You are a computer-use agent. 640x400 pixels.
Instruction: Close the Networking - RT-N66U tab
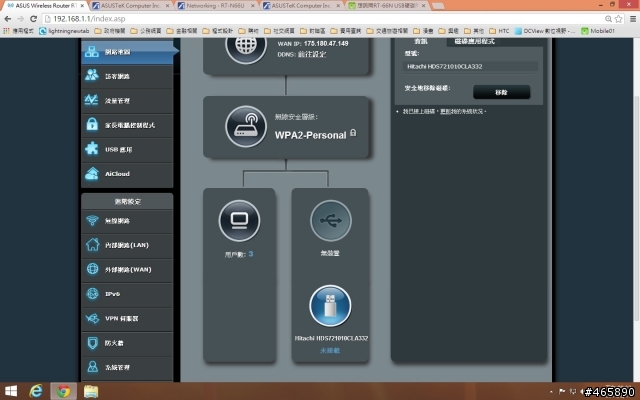tap(253, 6)
